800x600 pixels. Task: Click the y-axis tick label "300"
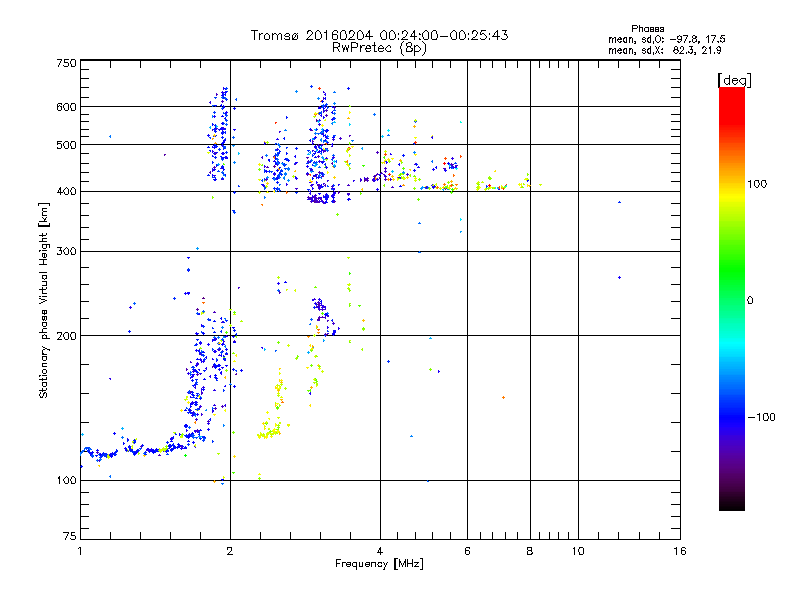(66, 252)
